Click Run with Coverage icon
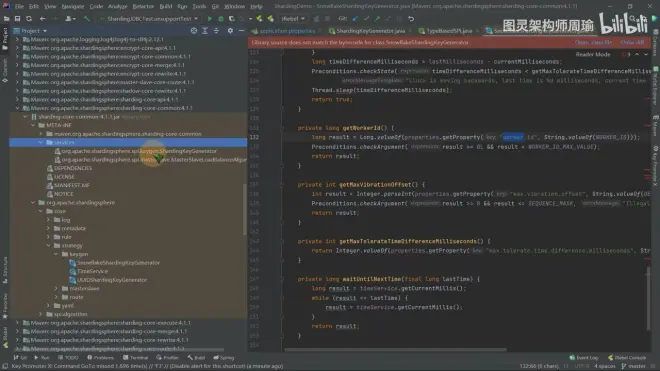This screenshot has height=371, width=660. point(232,19)
